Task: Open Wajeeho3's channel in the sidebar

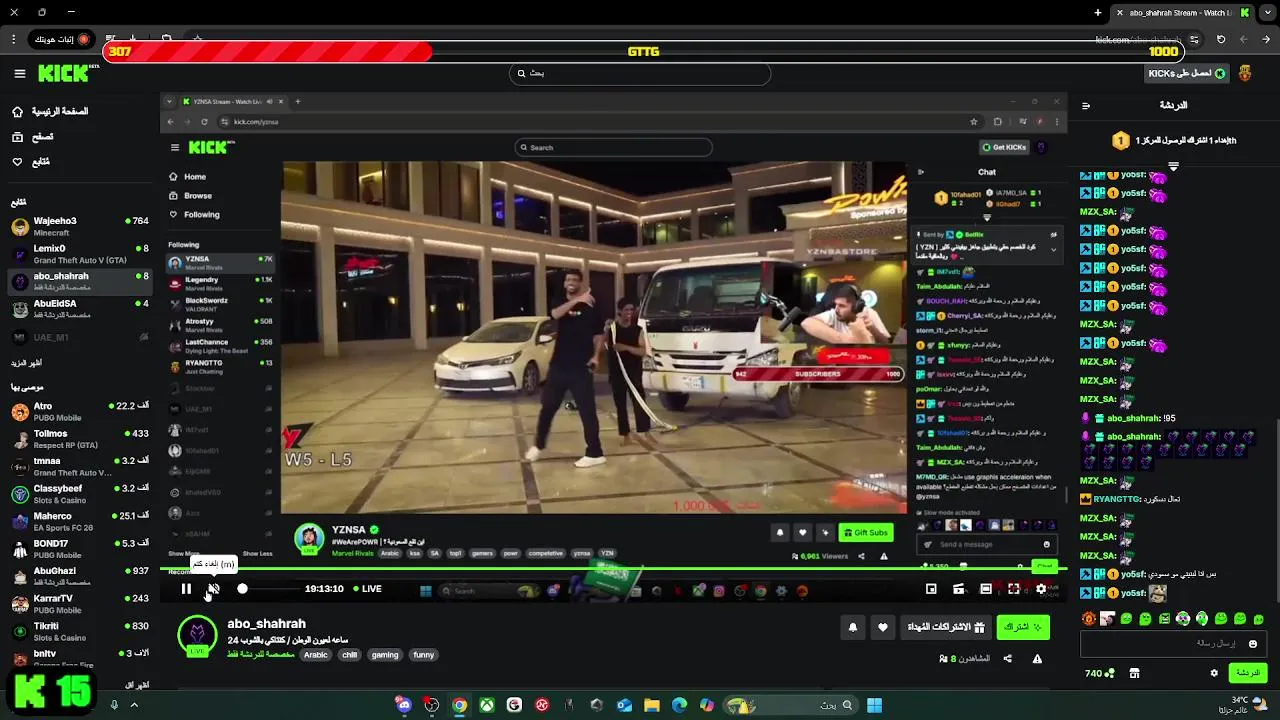Action: coord(80,226)
